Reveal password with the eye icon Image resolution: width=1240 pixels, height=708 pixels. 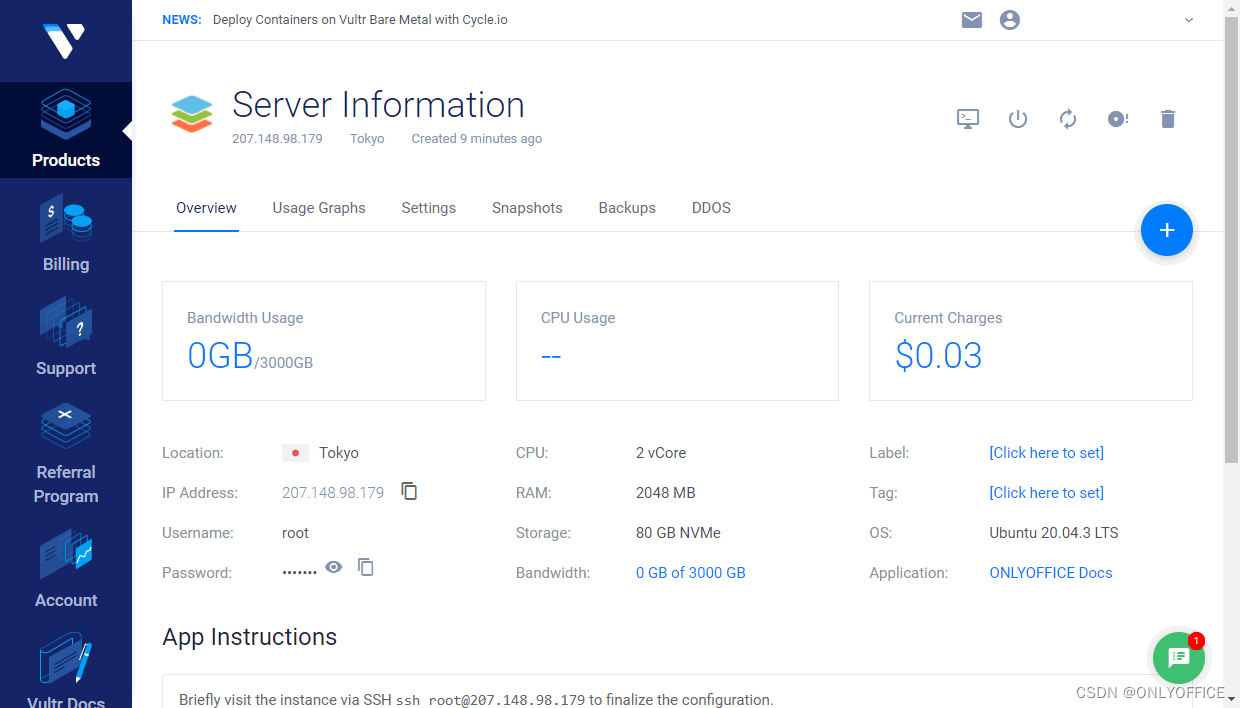point(334,567)
